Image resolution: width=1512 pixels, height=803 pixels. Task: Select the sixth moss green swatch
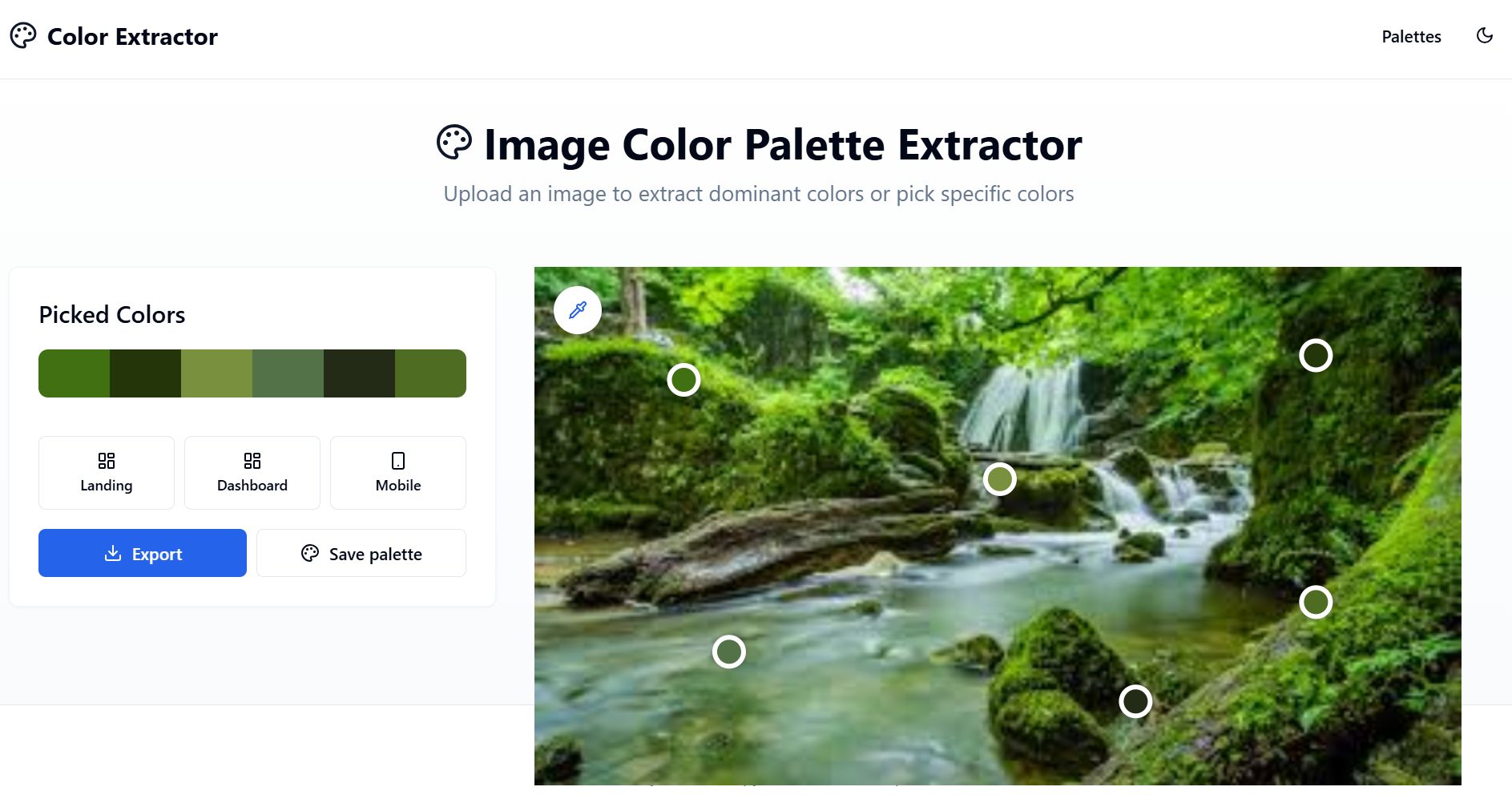(x=431, y=373)
